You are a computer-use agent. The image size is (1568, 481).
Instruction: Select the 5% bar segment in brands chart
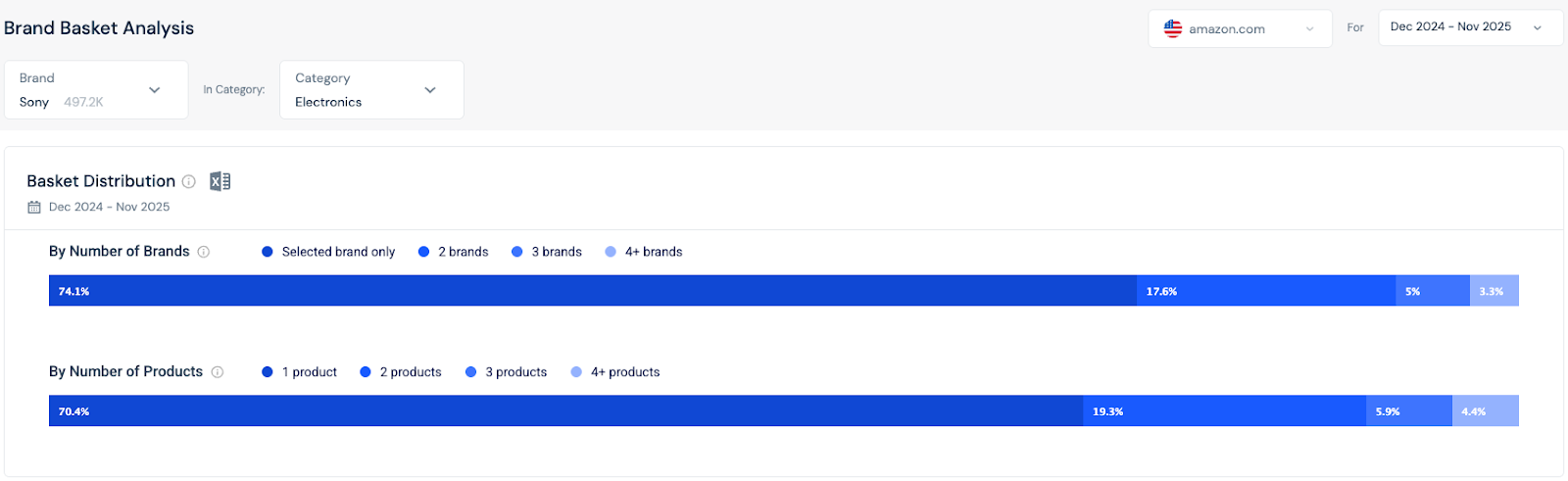tap(1433, 291)
